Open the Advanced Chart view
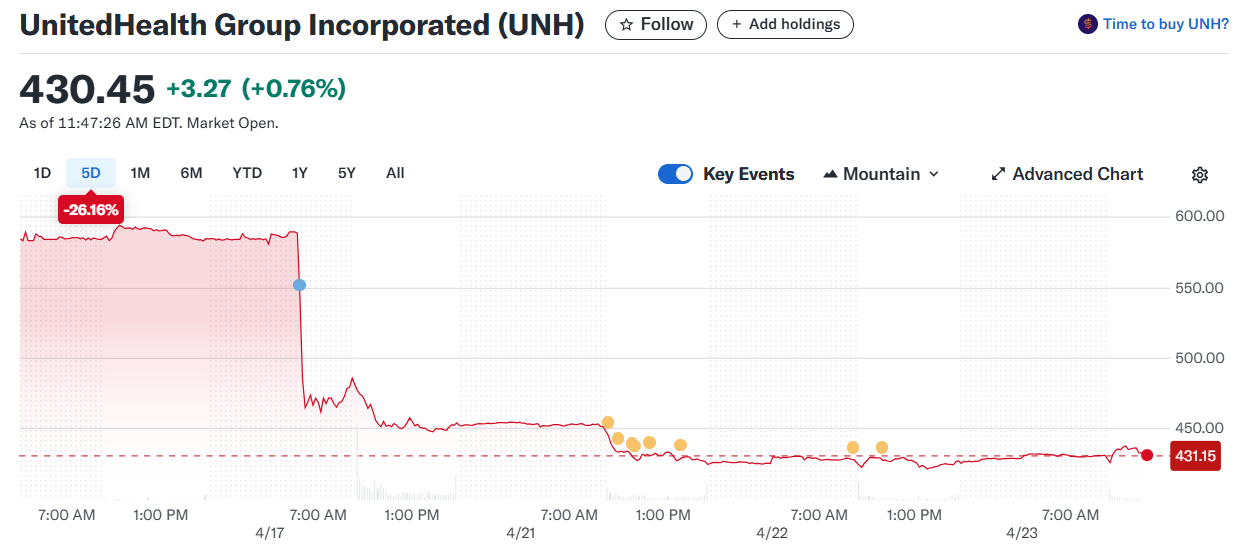The height and width of the screenshot is (554, 1238). tap(1067, 174)
